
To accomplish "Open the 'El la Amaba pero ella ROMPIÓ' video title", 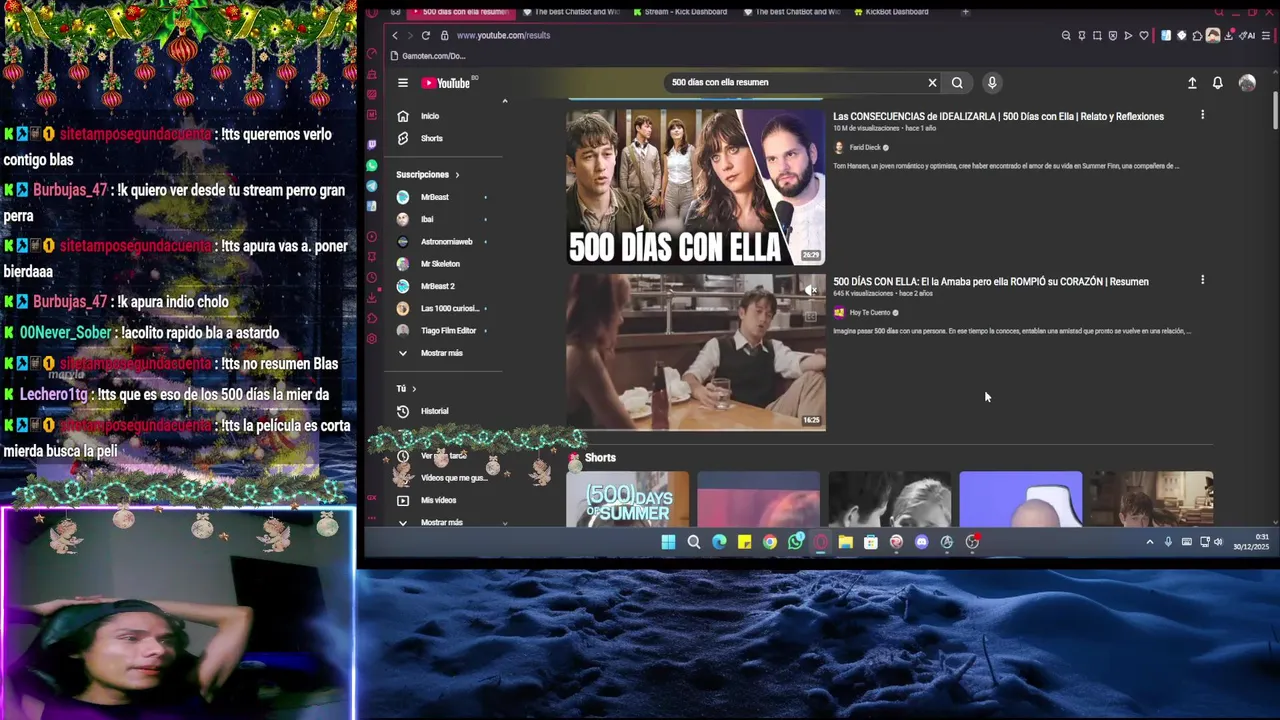I will click(991, 282).
